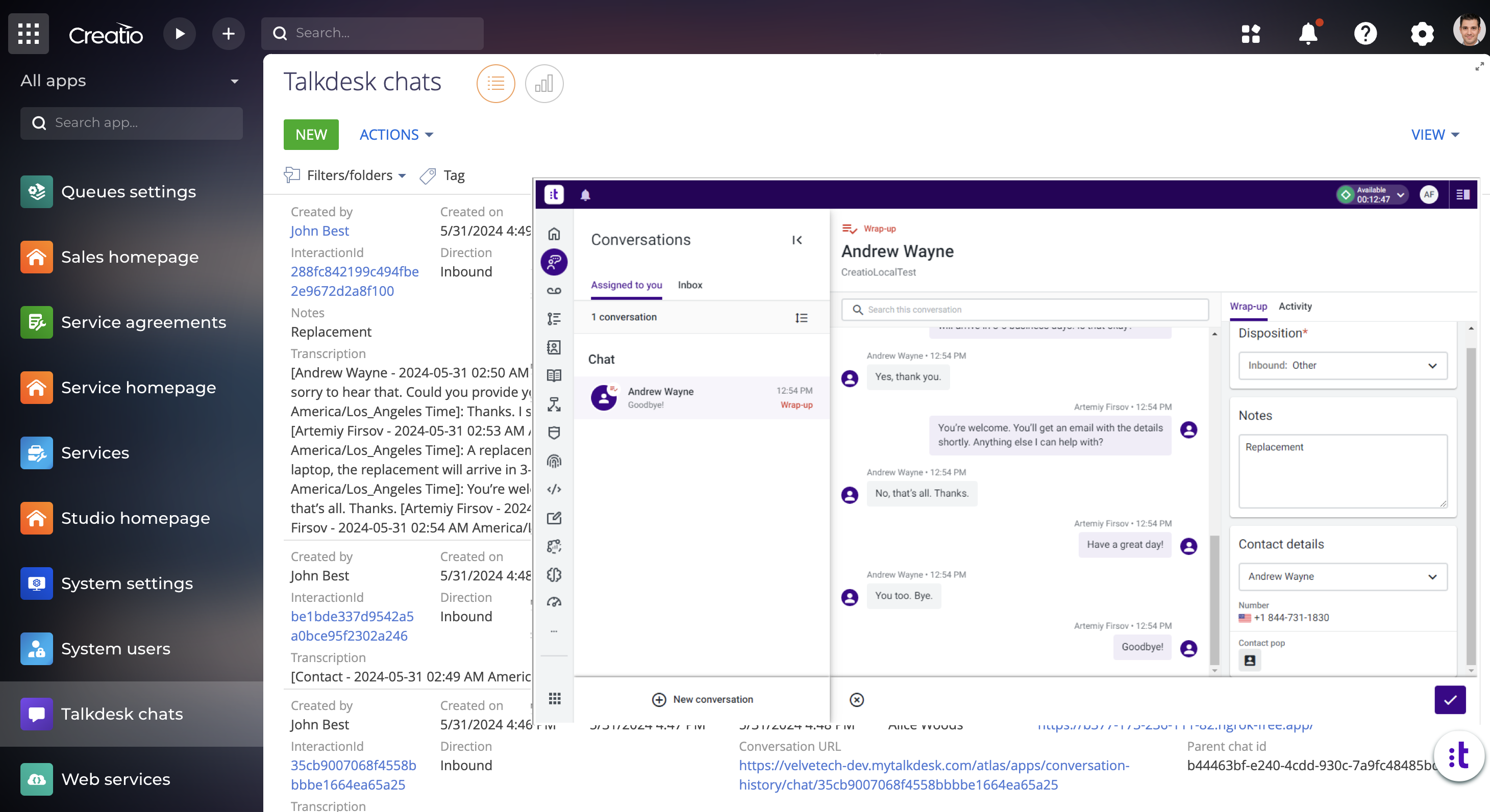Start a New conversation
The width and height of the screenshot is (1490, 812).
tap(702, 700)
